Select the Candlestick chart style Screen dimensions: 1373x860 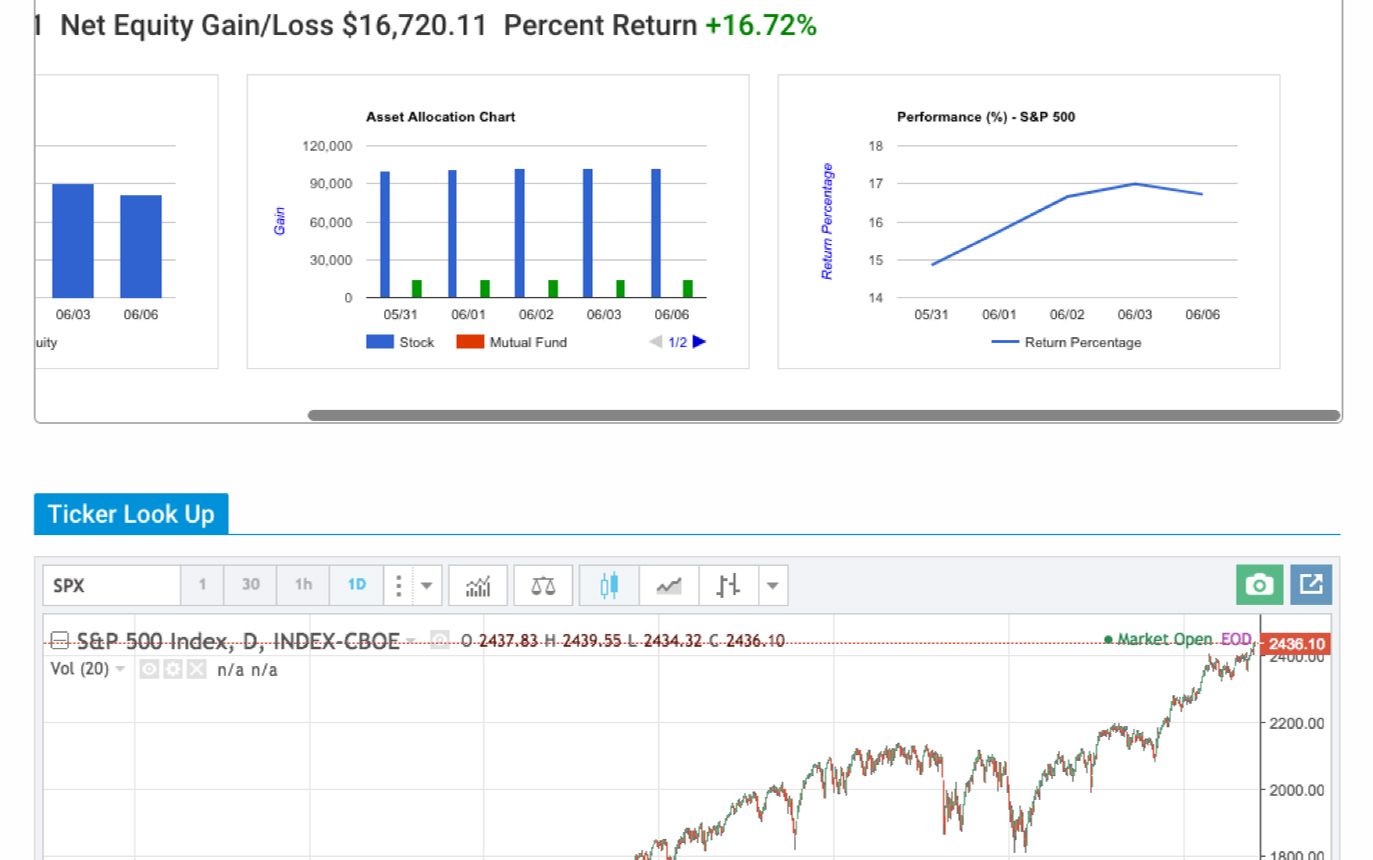tap(609, 586)
